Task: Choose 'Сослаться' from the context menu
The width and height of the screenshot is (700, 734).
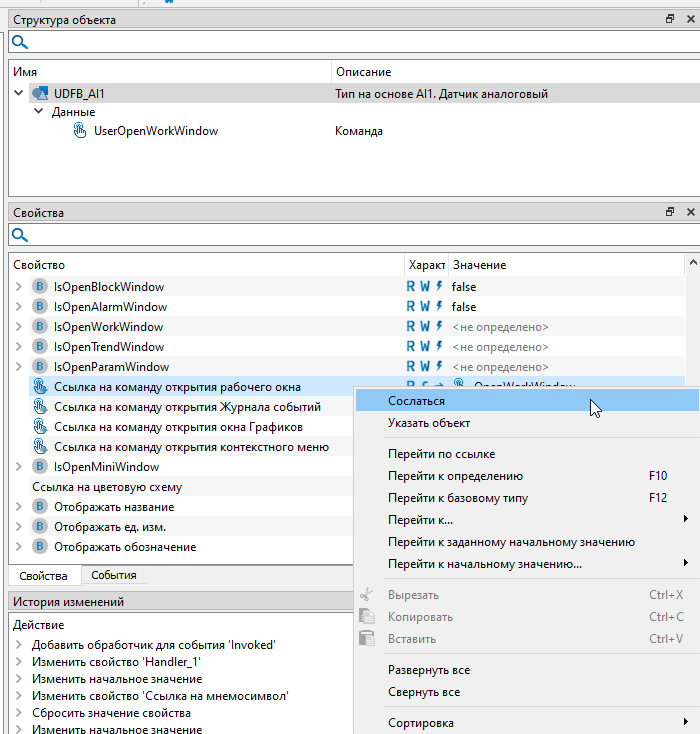Action: point(416,401)
